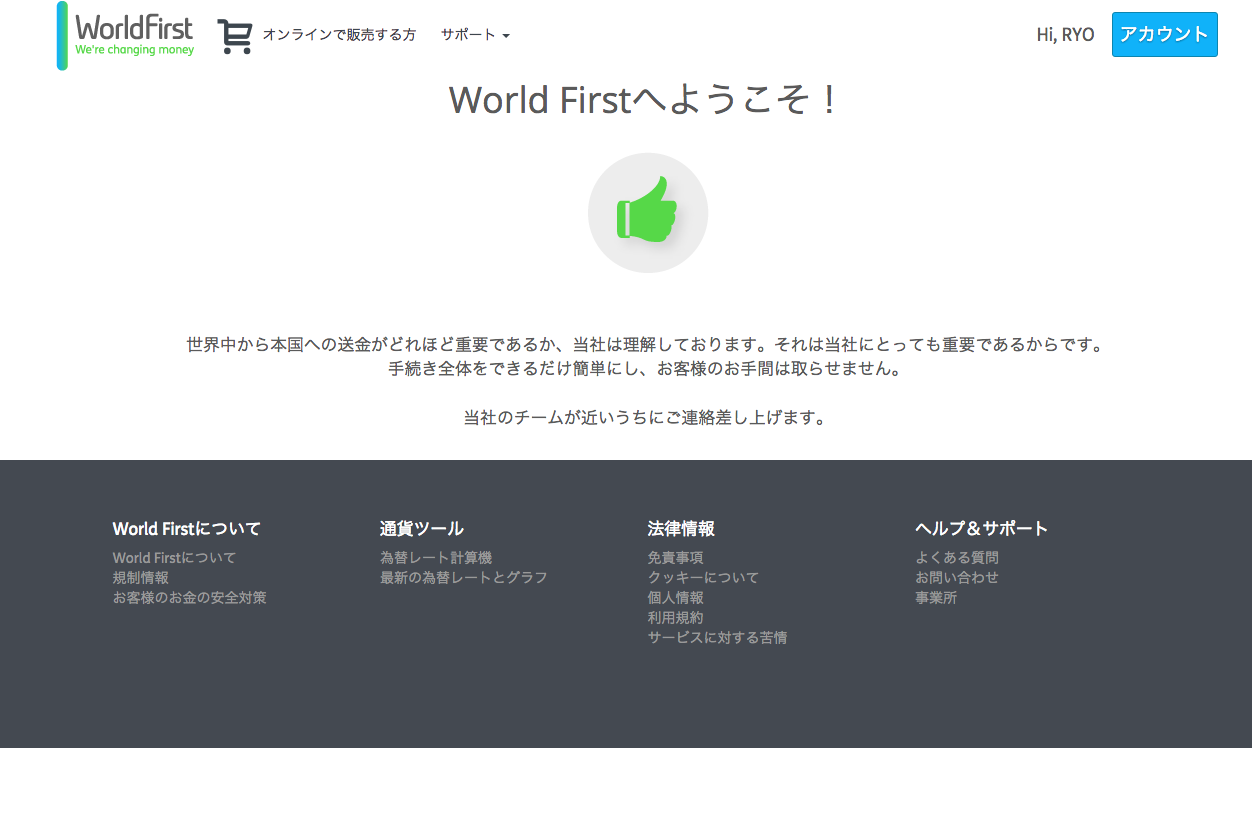Viewport: 1252px width, 827px height.
Task: Open お問い合わせ footer link
Action: pyautogui.click(x=956, y=578)
